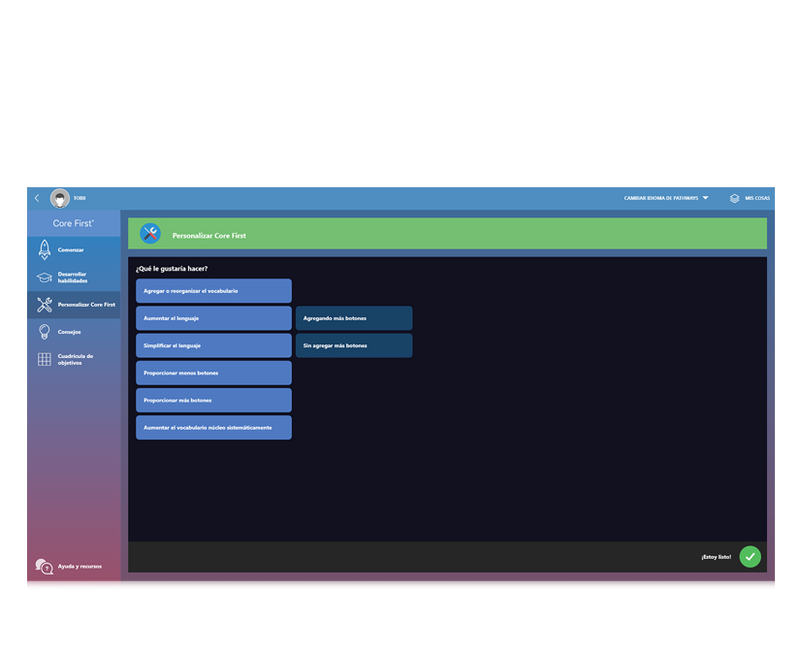Open Mis Cosas label

click(x=757, y=198)
